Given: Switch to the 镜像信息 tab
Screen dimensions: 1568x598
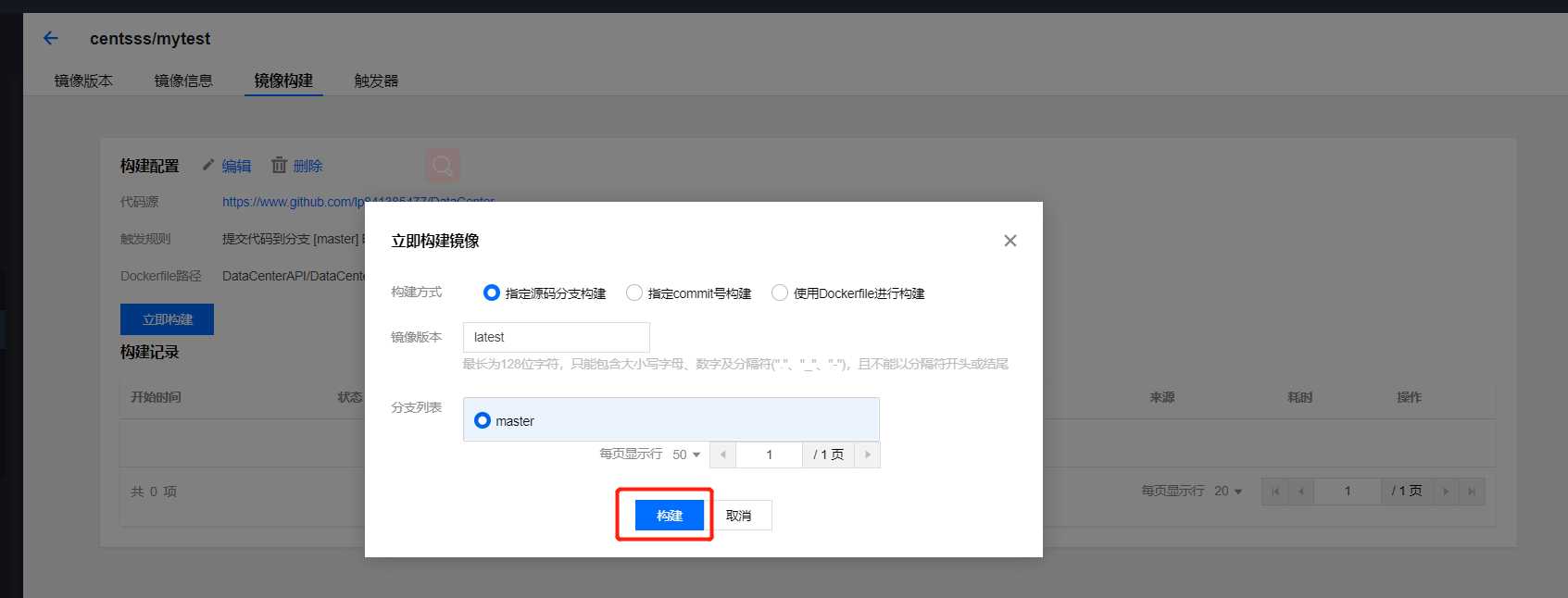Looking at the screenshot, I should 183,81.
